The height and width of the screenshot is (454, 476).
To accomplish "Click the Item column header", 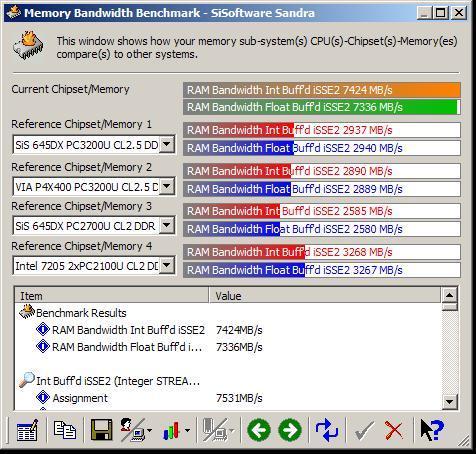I will (112, 295).
